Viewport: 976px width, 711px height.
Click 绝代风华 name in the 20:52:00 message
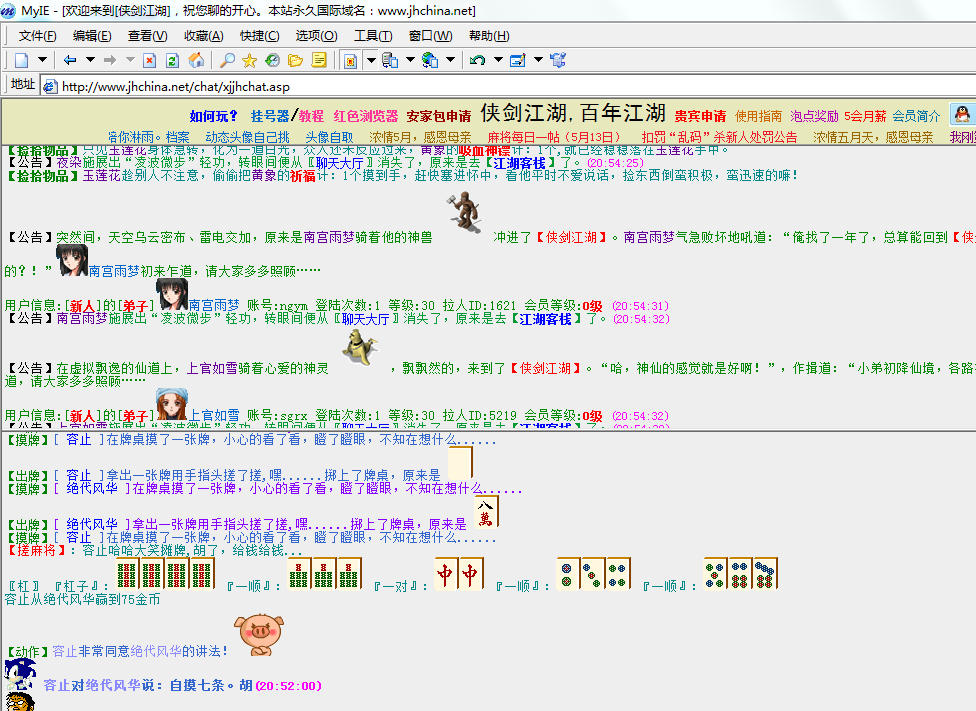click(112, 685)
